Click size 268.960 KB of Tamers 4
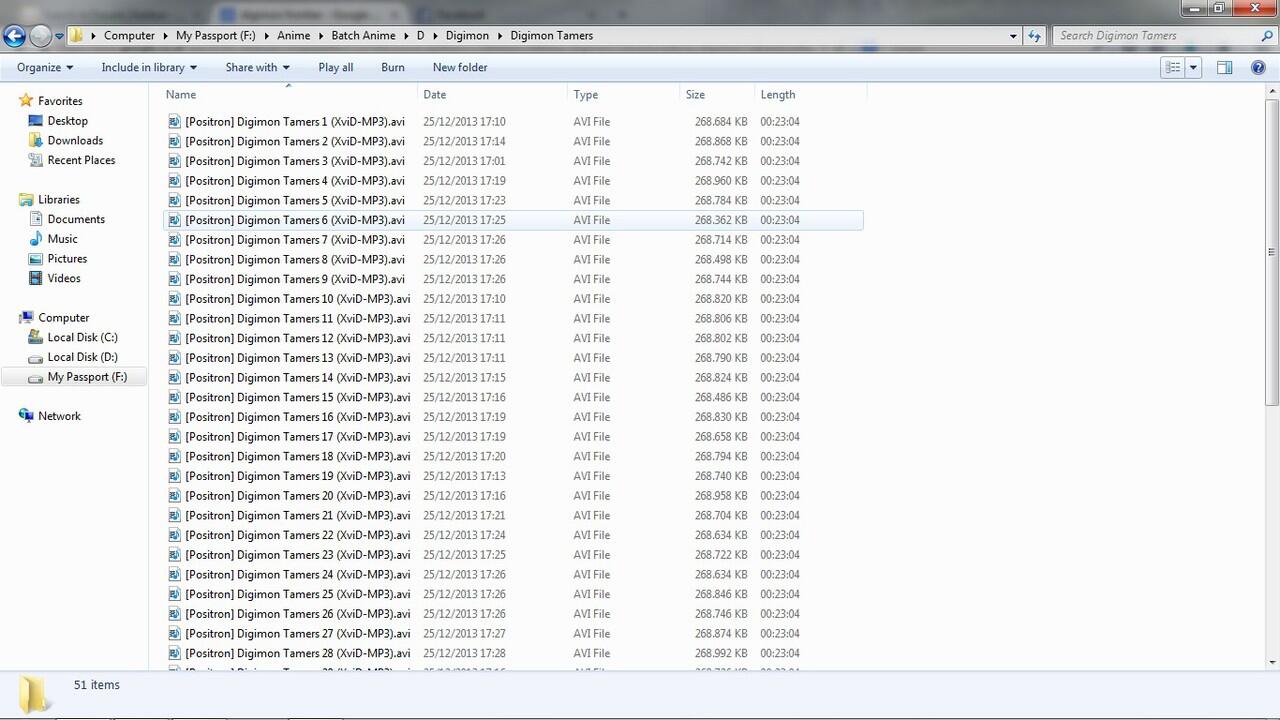This screenshot has height=720, width=1280. point(721,181)
